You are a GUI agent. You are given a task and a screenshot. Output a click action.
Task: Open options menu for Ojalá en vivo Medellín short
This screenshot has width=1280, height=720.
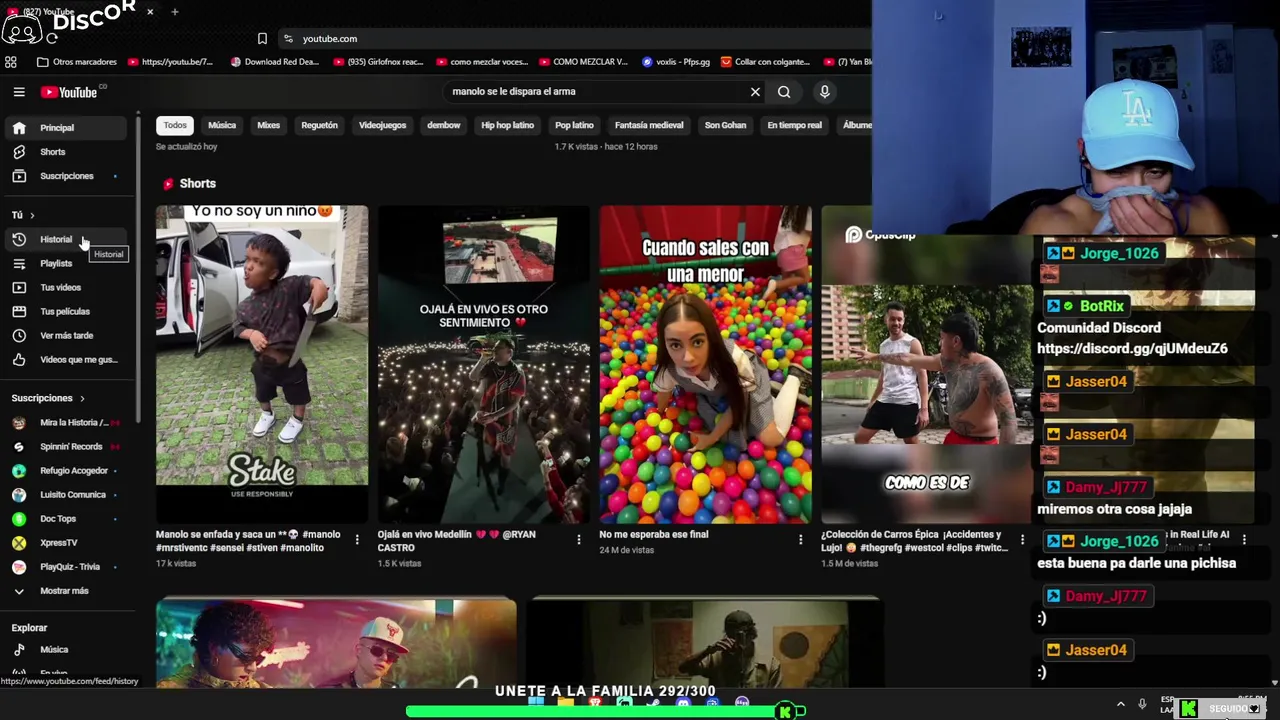point(578,540)
